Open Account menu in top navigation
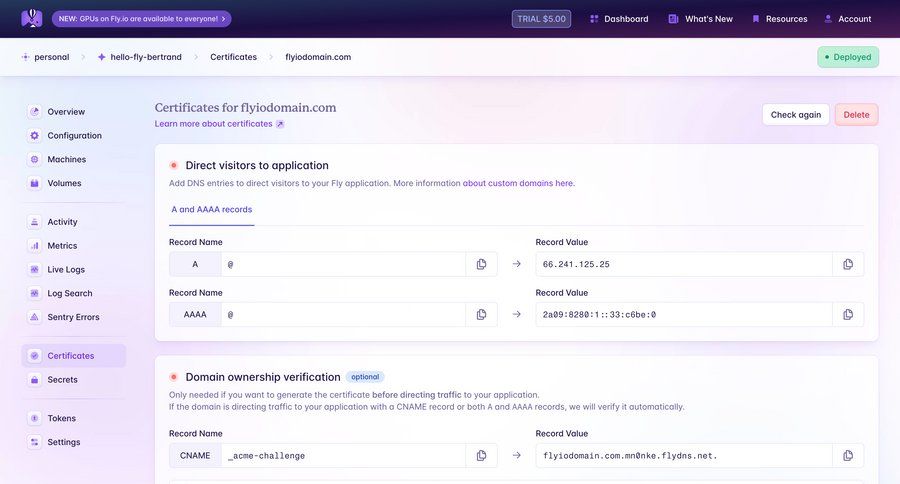 [848, 19]
